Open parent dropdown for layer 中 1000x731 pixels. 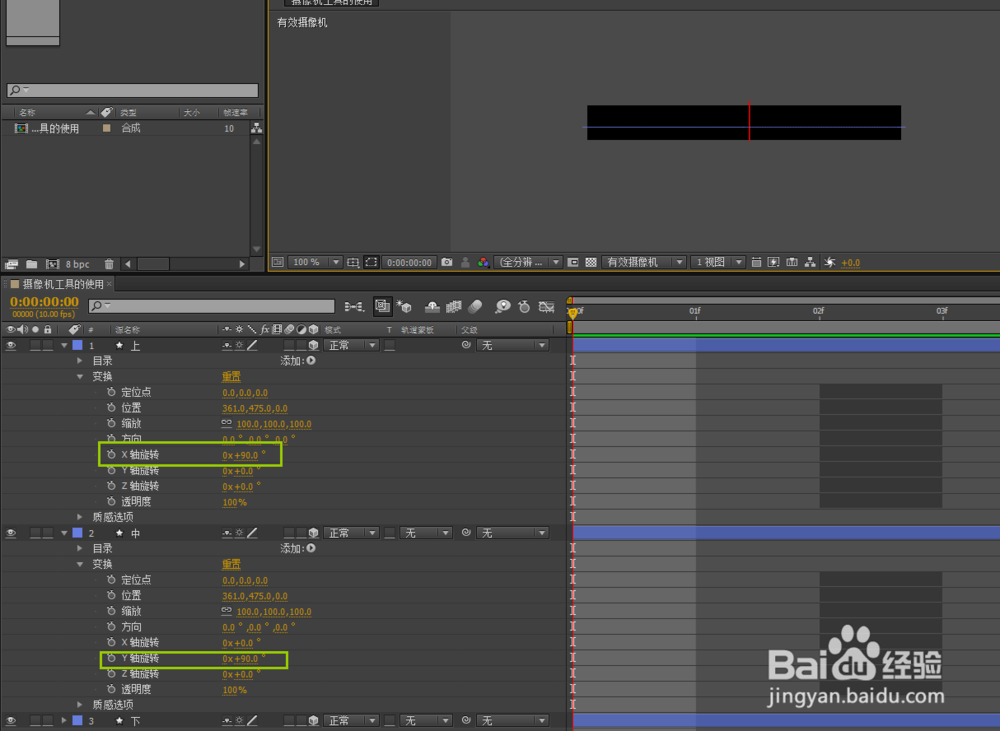pyautogui.click(x=512, y=533)
